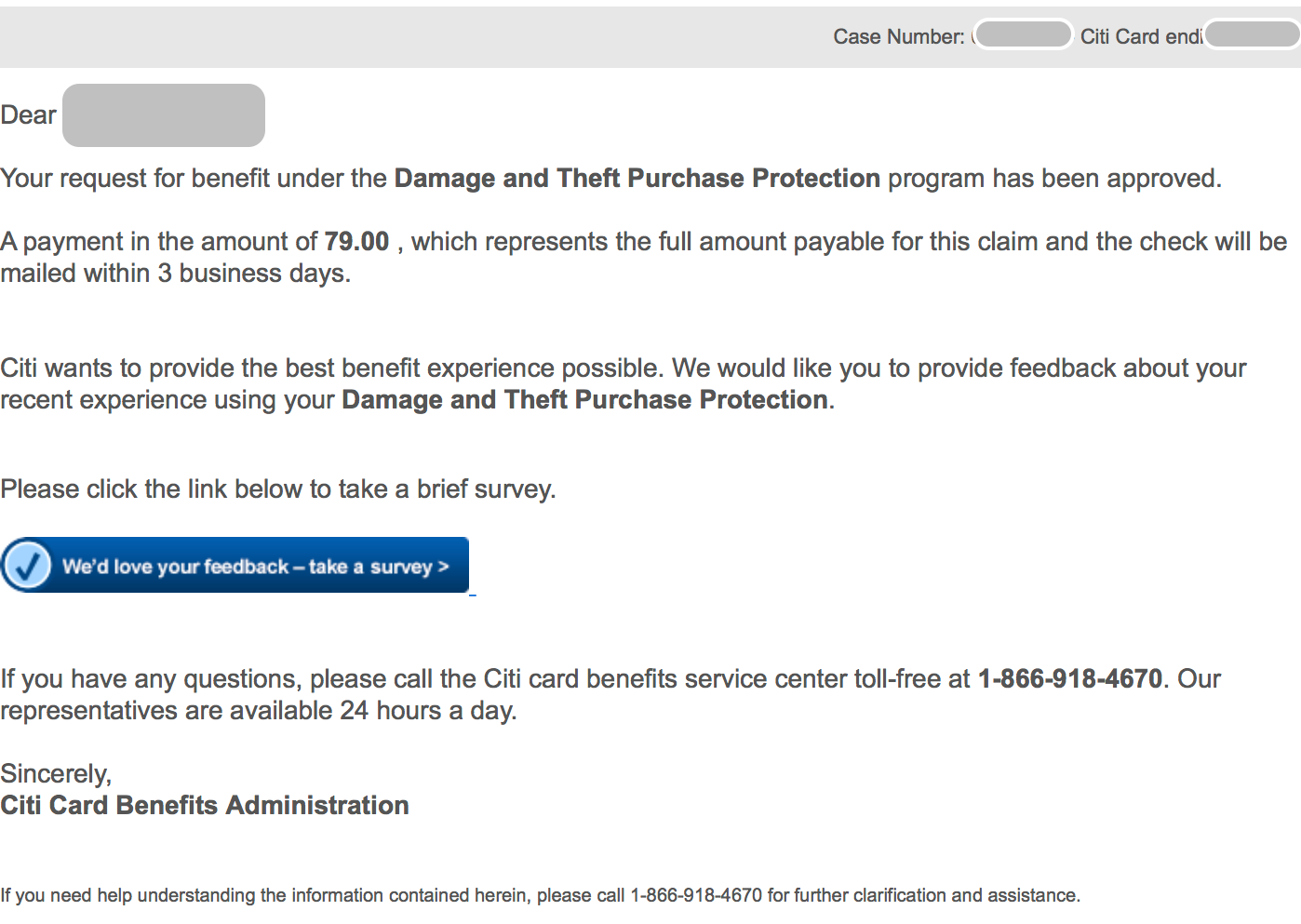Toggle highlight on the Sincerely closing line
The width and height of the screenshot is (1301, 924).
[x=56, y=772]
